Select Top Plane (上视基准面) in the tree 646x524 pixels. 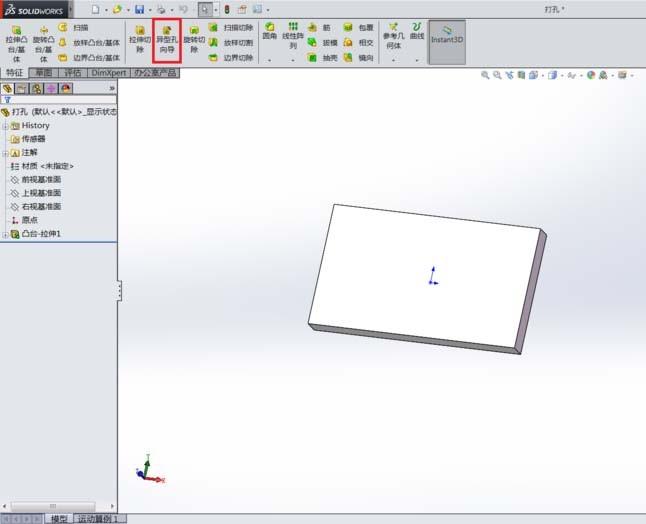pyautogui.click(x=36, y=193)
